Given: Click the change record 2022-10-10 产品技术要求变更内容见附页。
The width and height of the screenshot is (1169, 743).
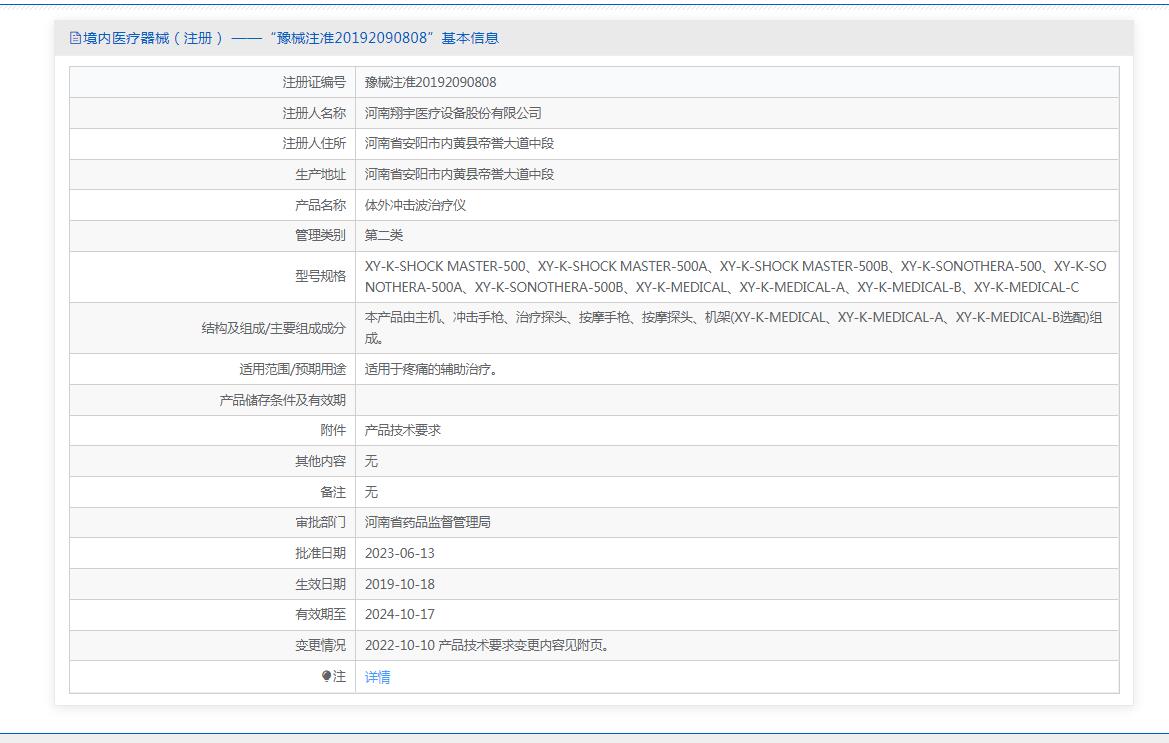Looking at the screenshot, I should [487, 645].
